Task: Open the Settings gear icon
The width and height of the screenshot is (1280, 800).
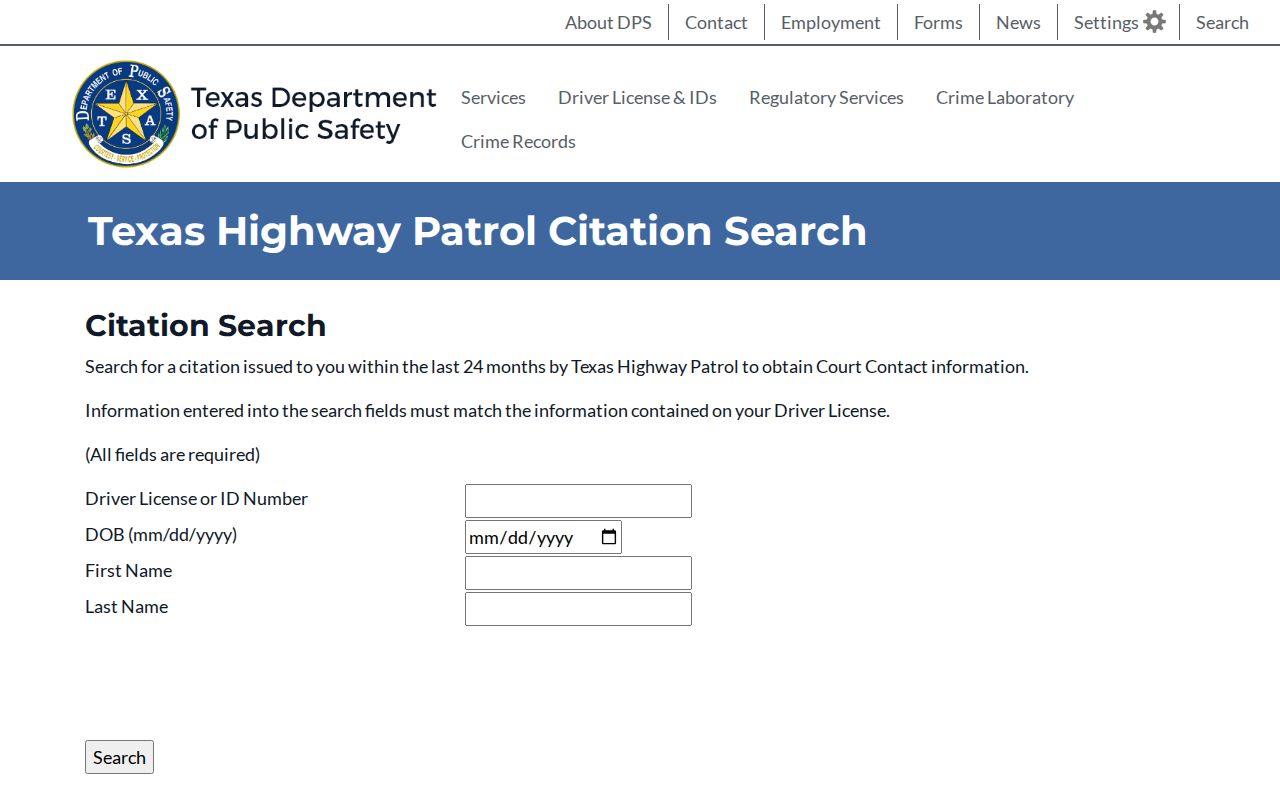Action: point(1154,22)
